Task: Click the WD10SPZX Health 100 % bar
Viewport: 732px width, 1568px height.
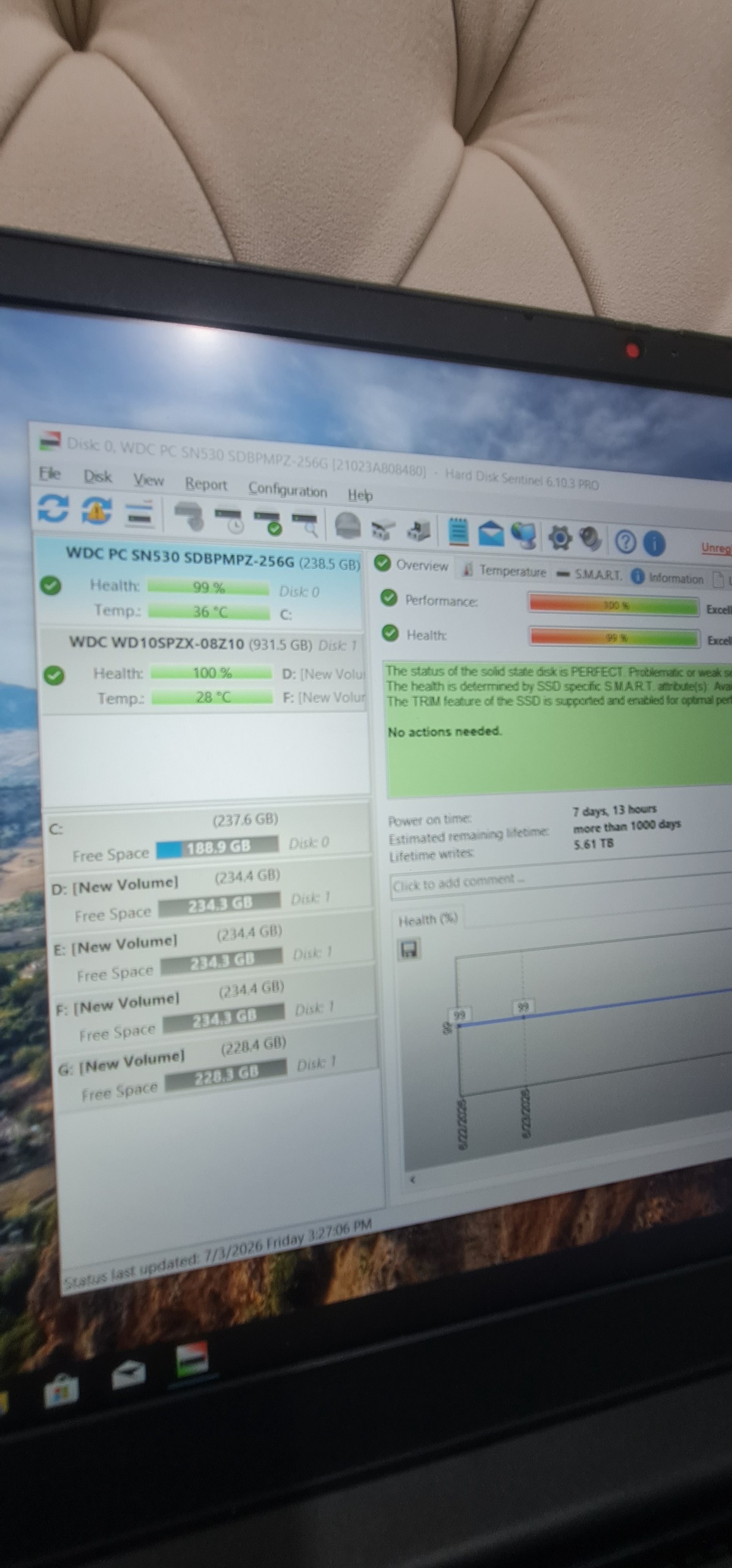Action: tap(211, 673)
